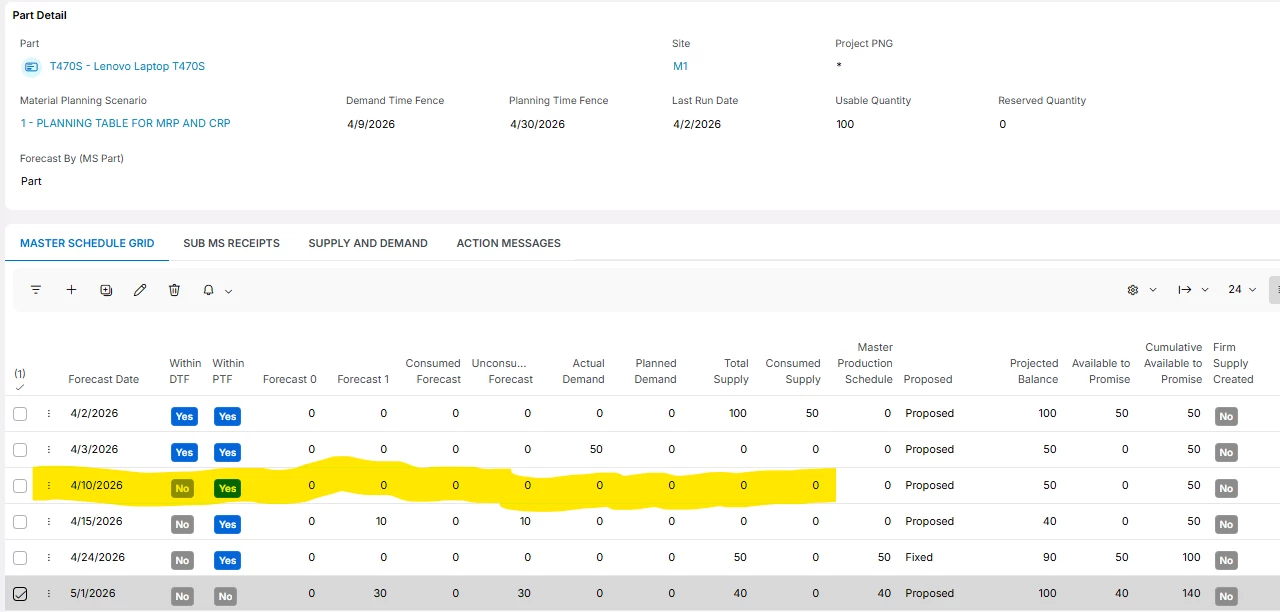
Task: Click the duplicate row icon
Action: (106, 290)
